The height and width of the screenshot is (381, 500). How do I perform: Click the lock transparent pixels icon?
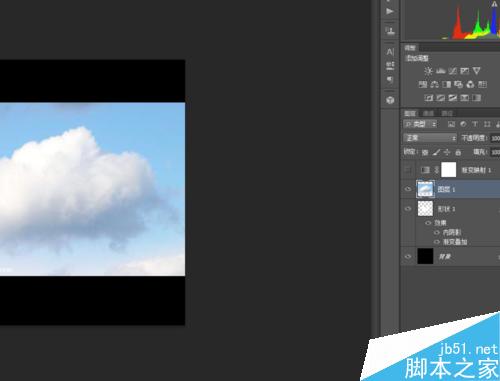tap(425, 152)
